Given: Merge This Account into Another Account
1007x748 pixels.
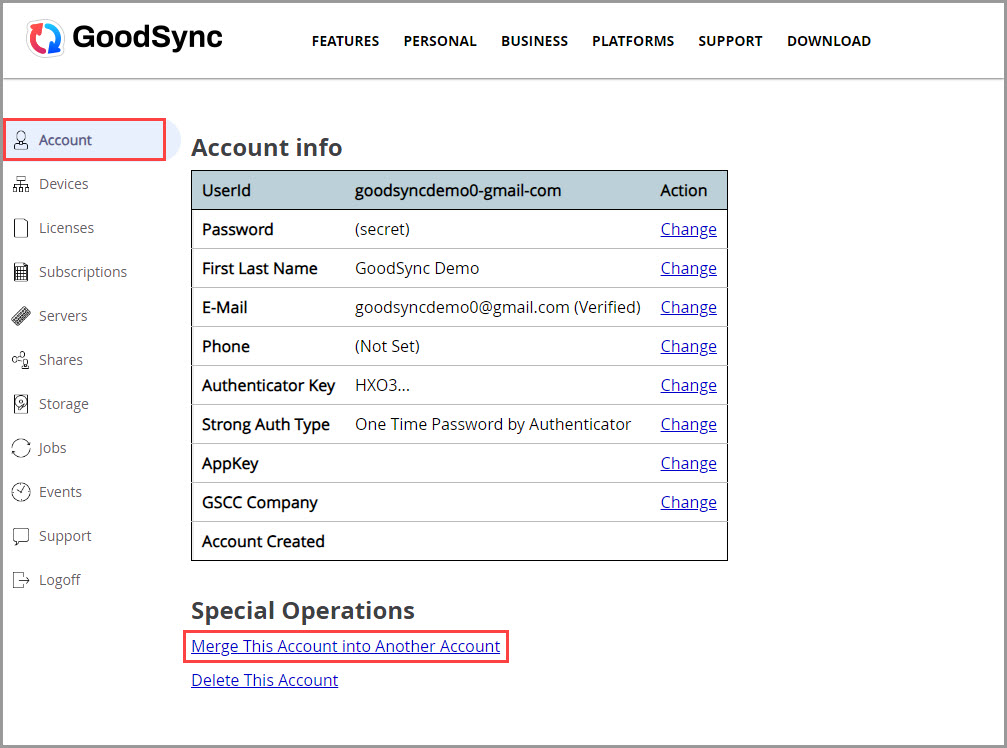Looking at the screenshot, I should click(x=345, y=646).
